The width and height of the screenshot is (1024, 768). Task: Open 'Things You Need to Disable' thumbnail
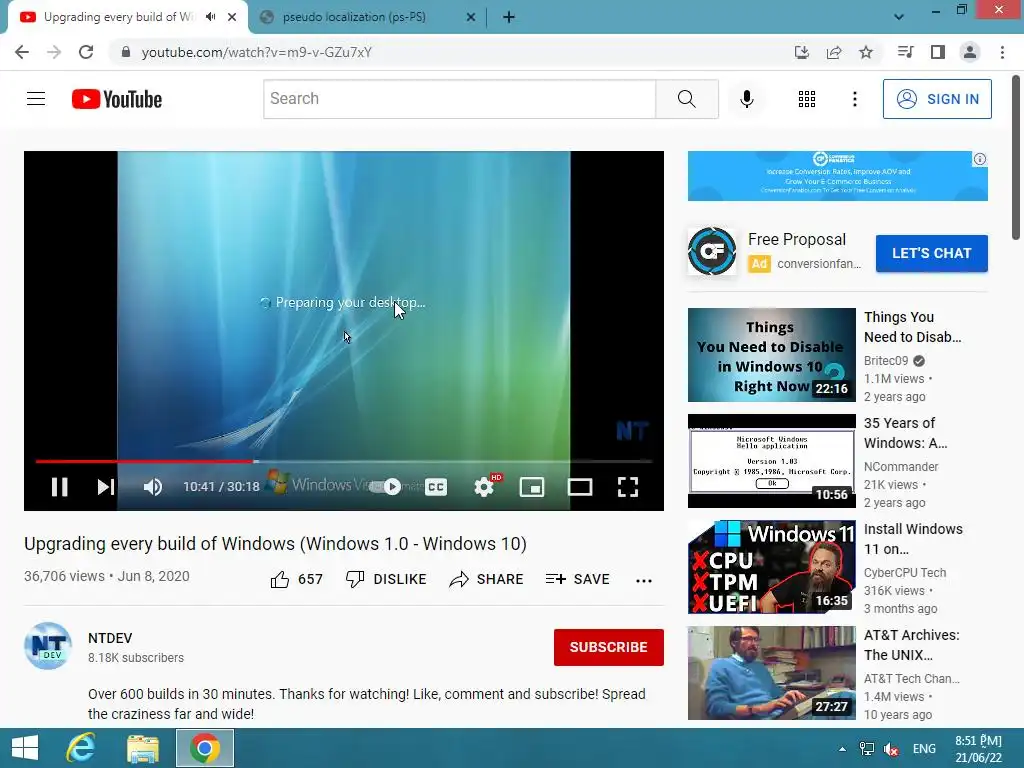point(771,355)
